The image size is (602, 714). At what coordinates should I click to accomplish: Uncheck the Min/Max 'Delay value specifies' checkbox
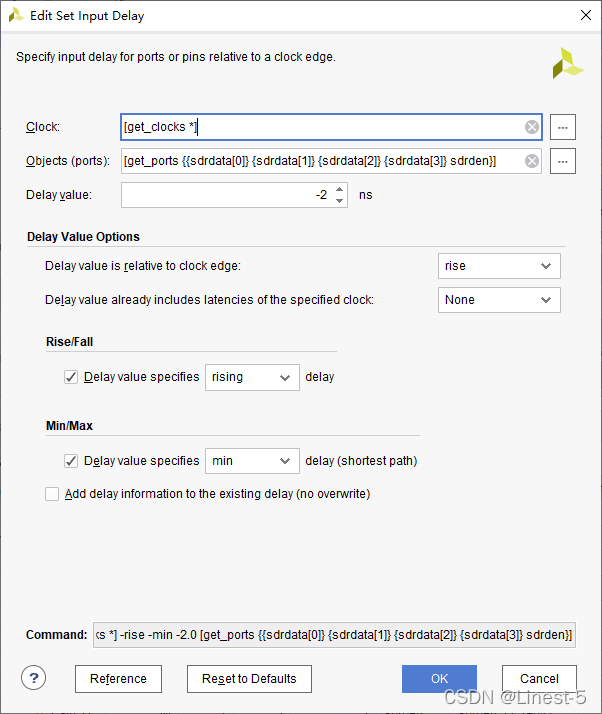[71, 461]
